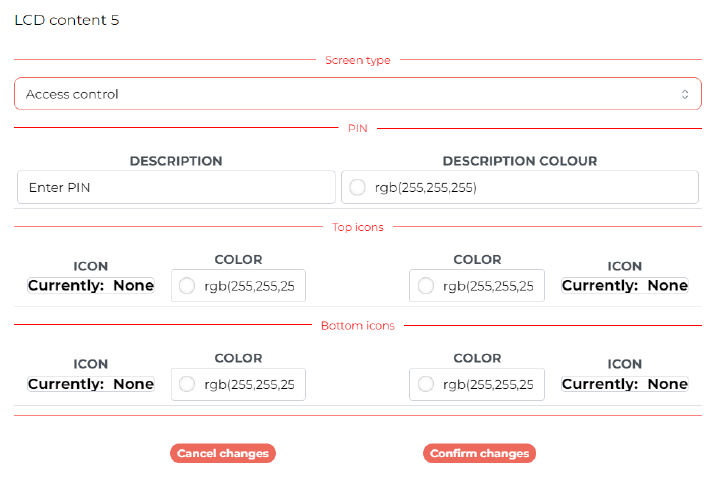
Task: Select the top left icon Currently None
Action: pyautogui.click(x=91, y=285)
